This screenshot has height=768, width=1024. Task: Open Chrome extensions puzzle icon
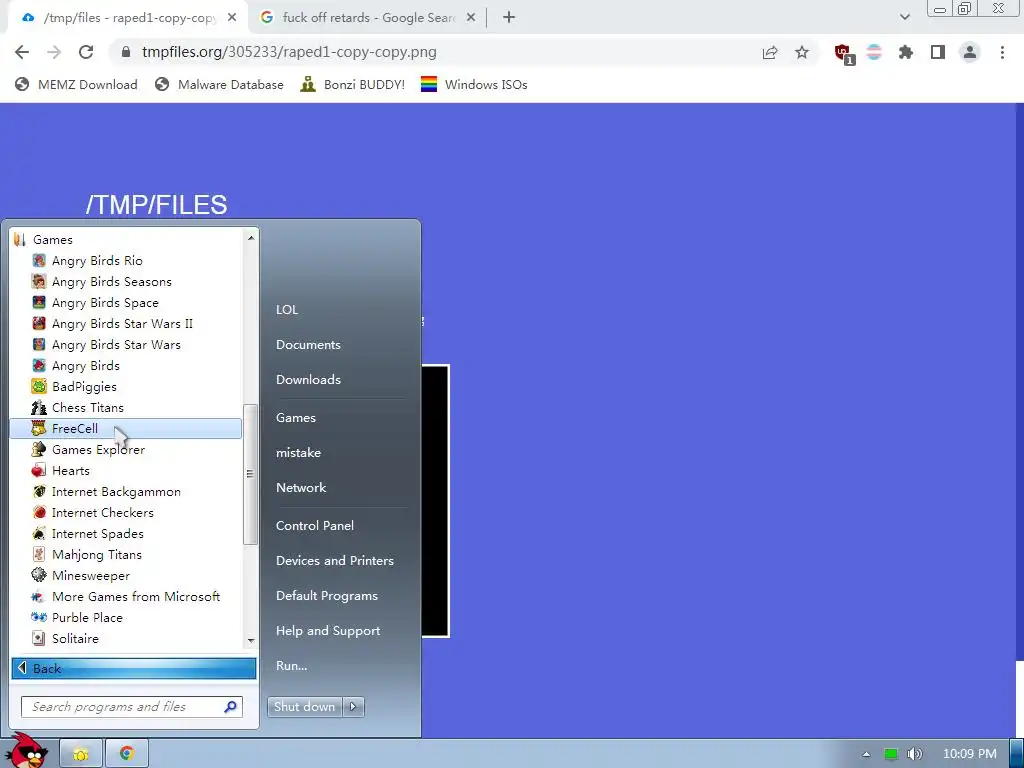point(906,52)
